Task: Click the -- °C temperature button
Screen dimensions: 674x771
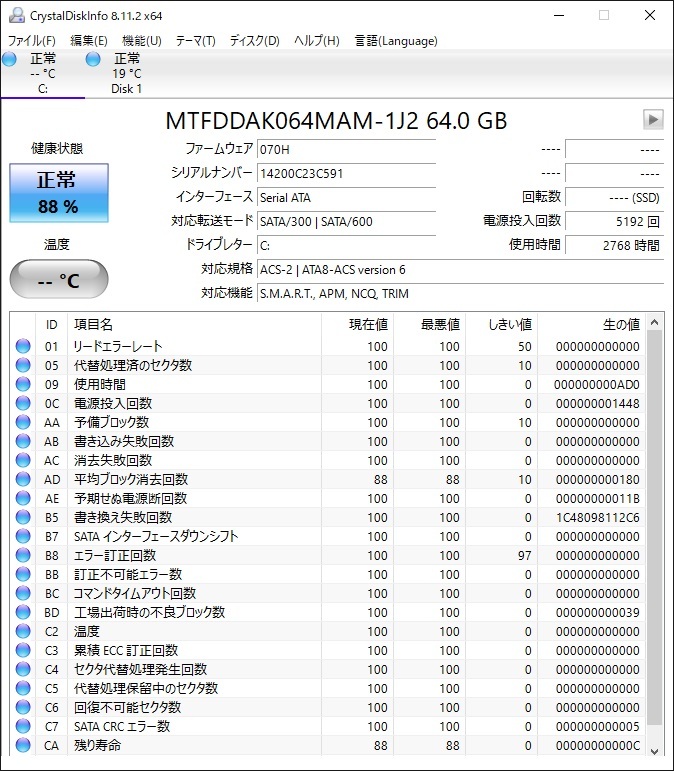Action: [x=59, y=279]
